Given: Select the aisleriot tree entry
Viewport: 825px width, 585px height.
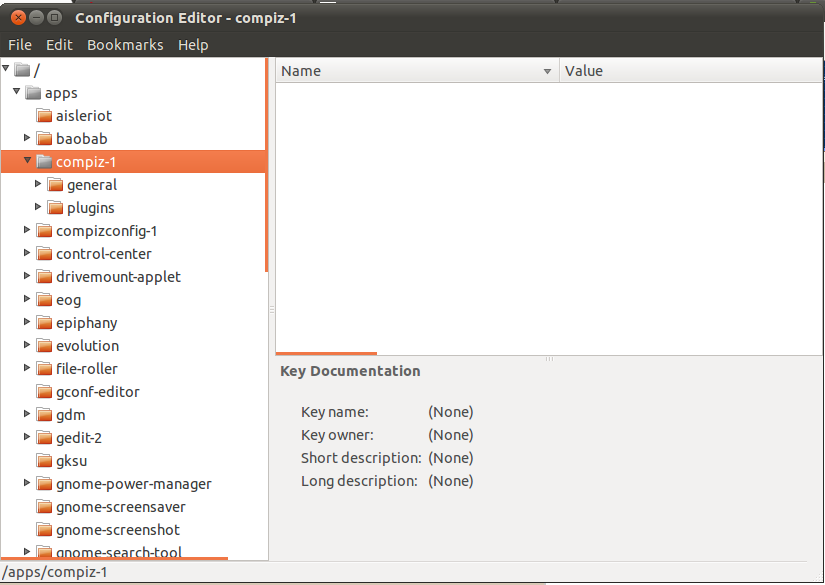Looking at the screenshot, I should [x=84, y=115].
